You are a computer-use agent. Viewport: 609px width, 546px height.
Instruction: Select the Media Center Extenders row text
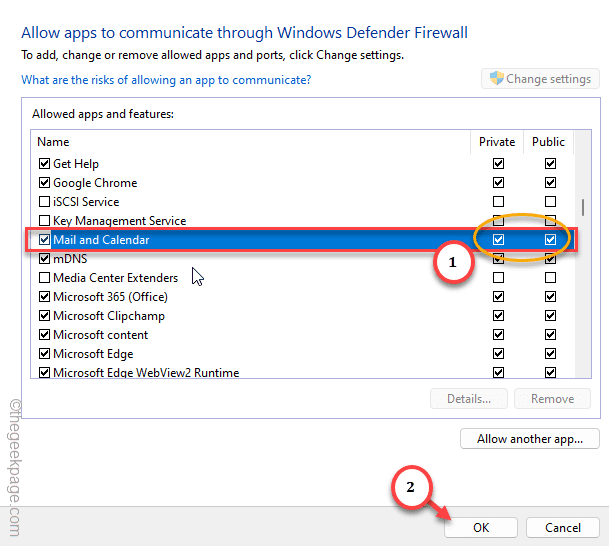[115, 278]
